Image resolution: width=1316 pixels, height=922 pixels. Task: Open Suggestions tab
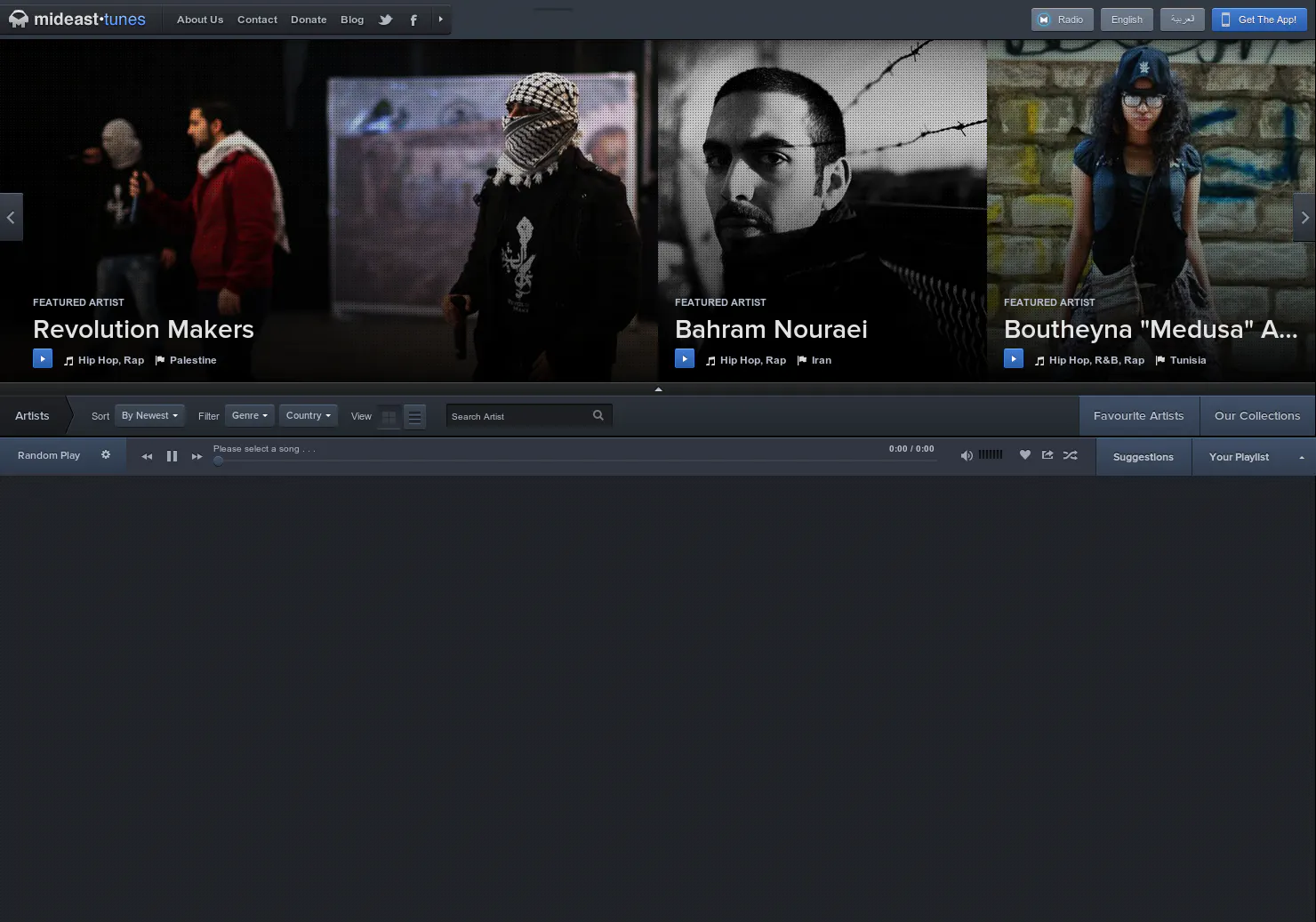(1143, 457)
